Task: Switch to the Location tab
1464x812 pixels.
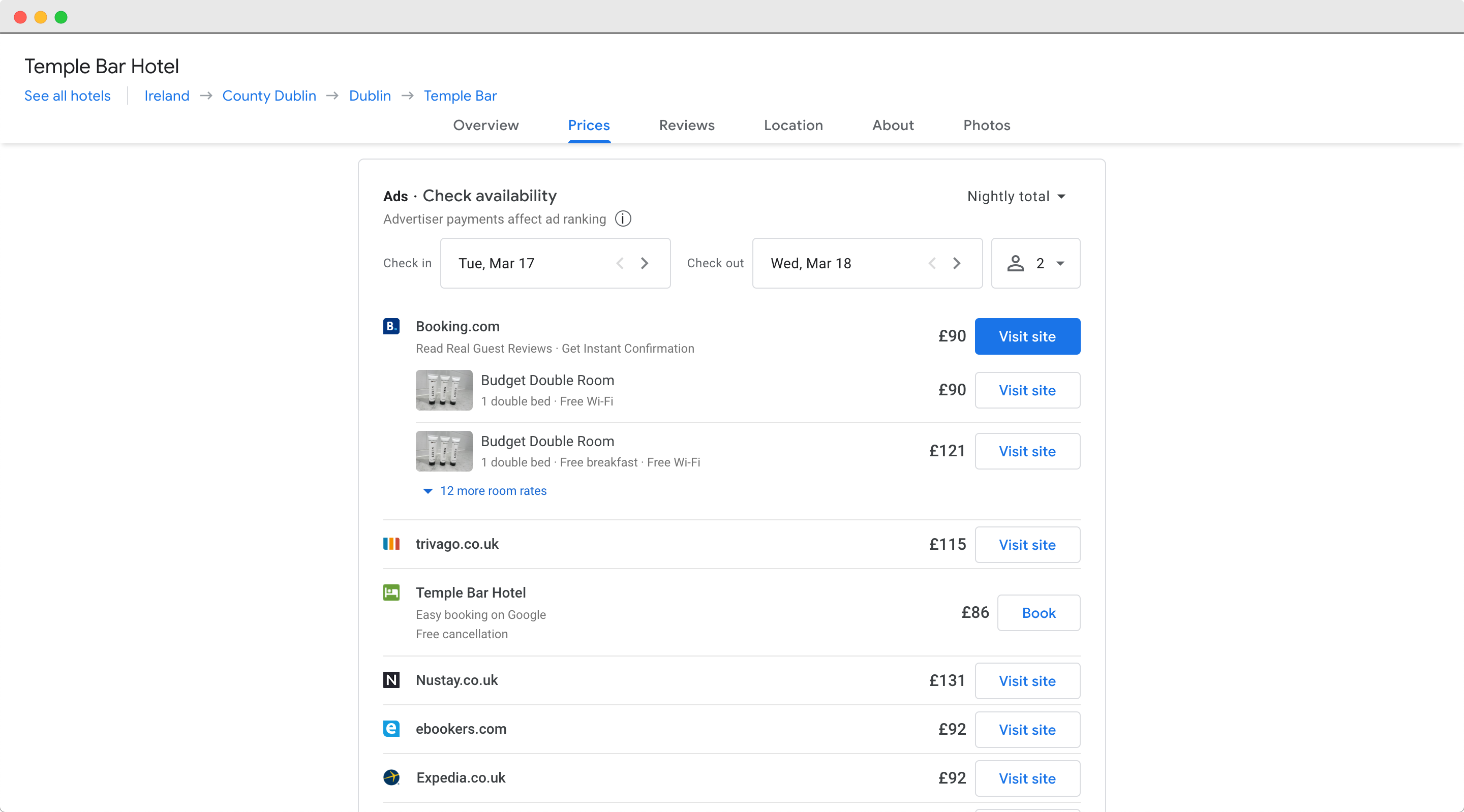Action: pyautogui.click(x=794, y=125)
